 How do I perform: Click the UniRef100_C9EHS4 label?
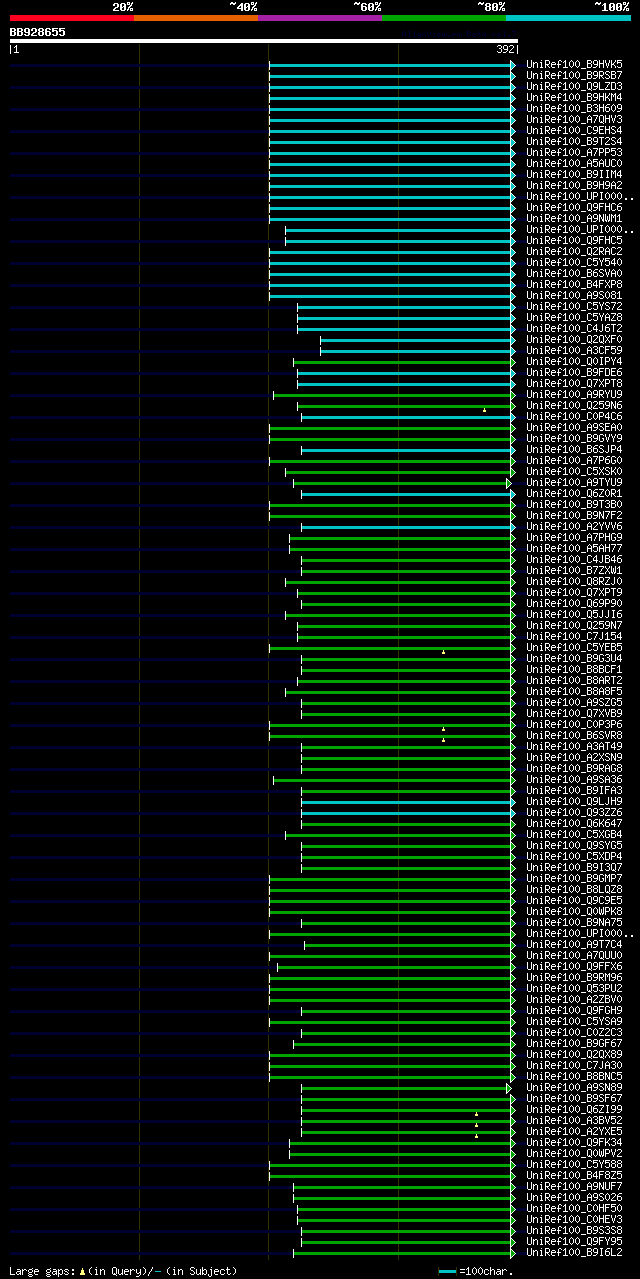[x=574, y=130]
